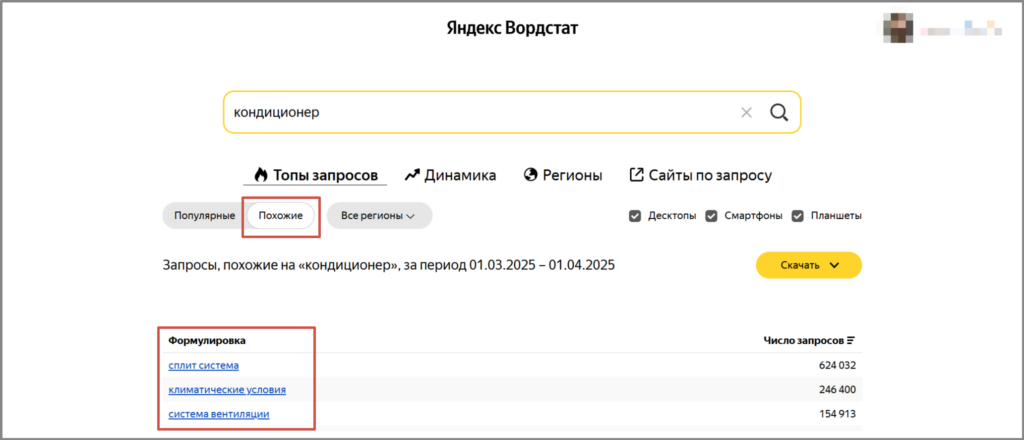Image resolution: width=1024 pixels, height=440 pixels.
Task: Open the сплит система query link
Action: 203,366
